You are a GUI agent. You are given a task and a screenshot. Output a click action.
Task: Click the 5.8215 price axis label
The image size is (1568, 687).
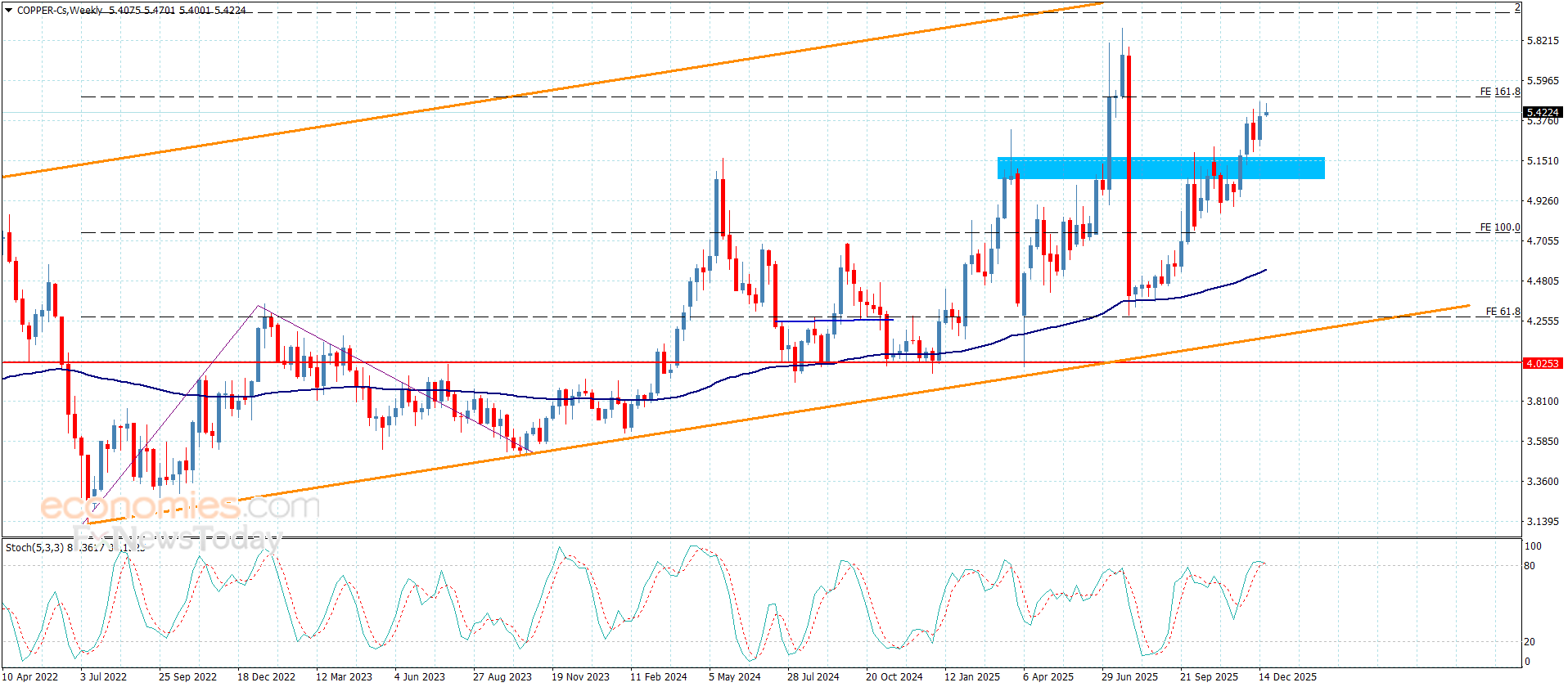click(1543, 41)
